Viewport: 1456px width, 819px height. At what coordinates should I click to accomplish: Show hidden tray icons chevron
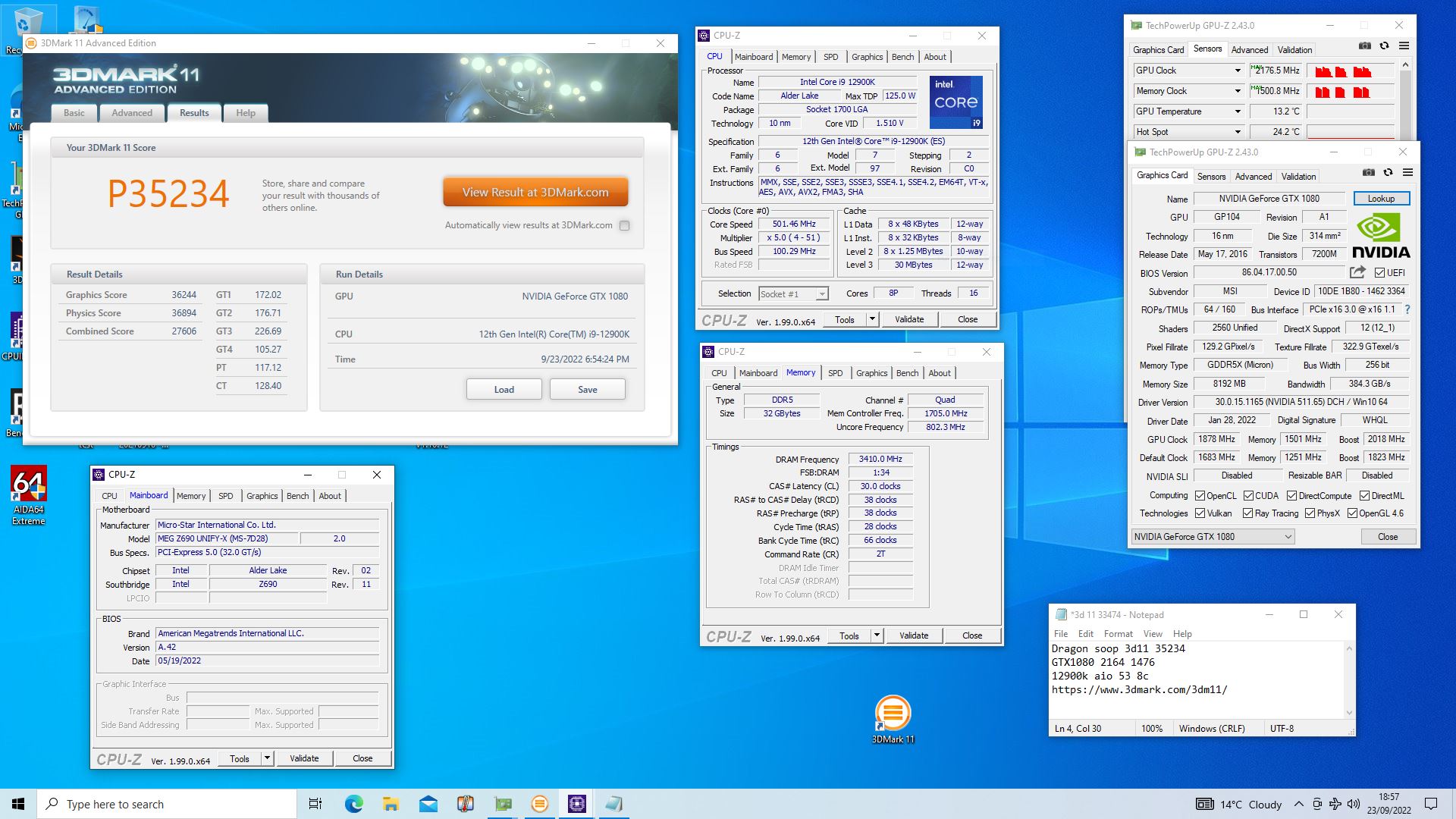point(1299,804)
